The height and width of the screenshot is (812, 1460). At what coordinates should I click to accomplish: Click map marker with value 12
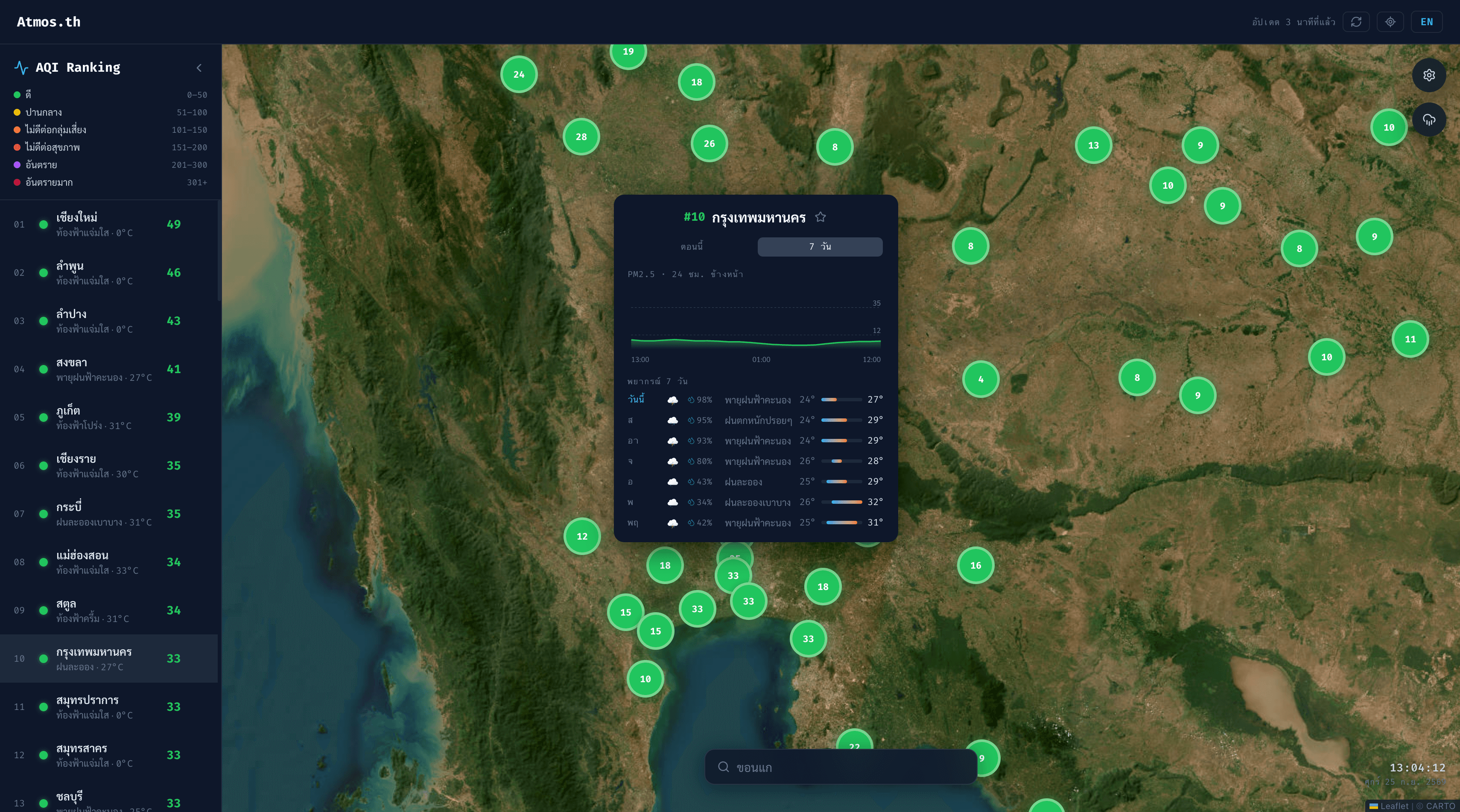point(581,536)
